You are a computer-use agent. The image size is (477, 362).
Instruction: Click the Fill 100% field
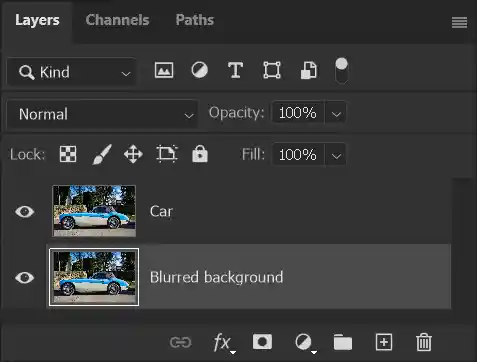tap(298, 155)
